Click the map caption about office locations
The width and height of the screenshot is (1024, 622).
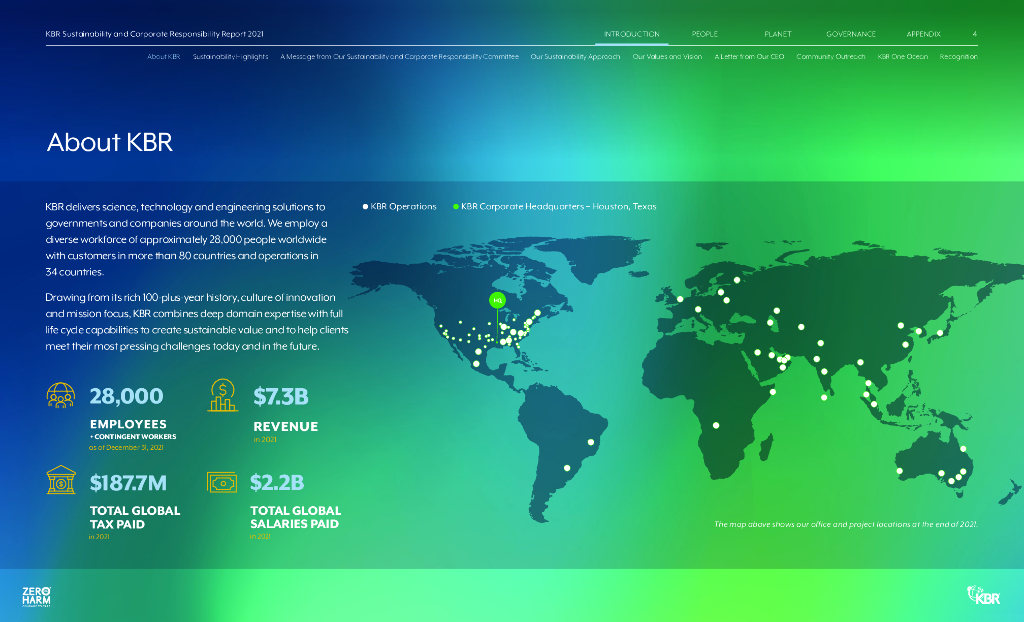pos(846,524)
